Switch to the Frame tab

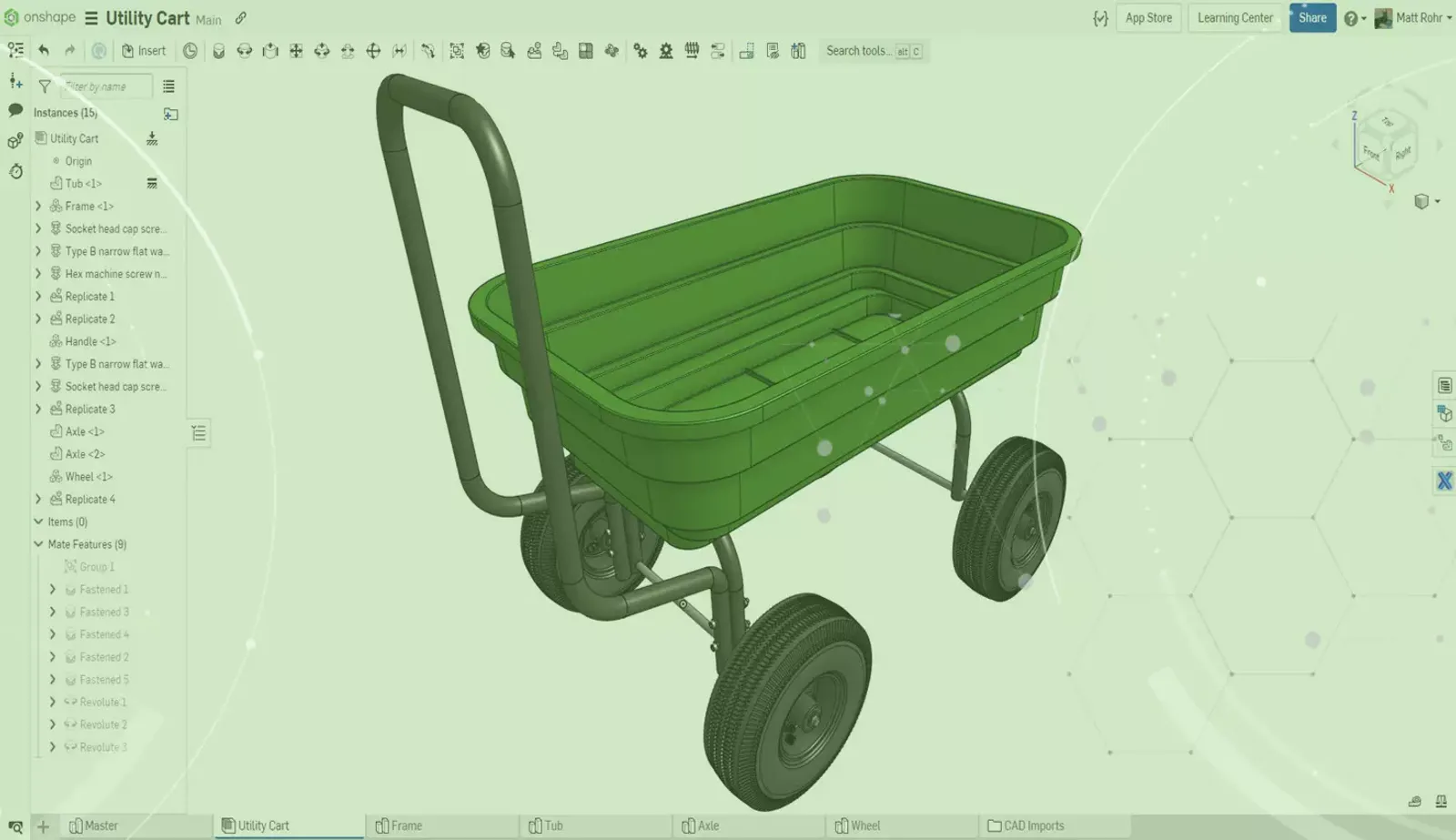coord(407,825)
